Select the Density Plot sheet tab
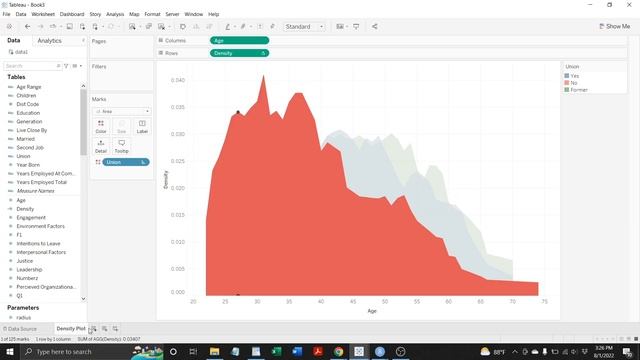This screenshot has width=640, height=360. click(71, 329)
